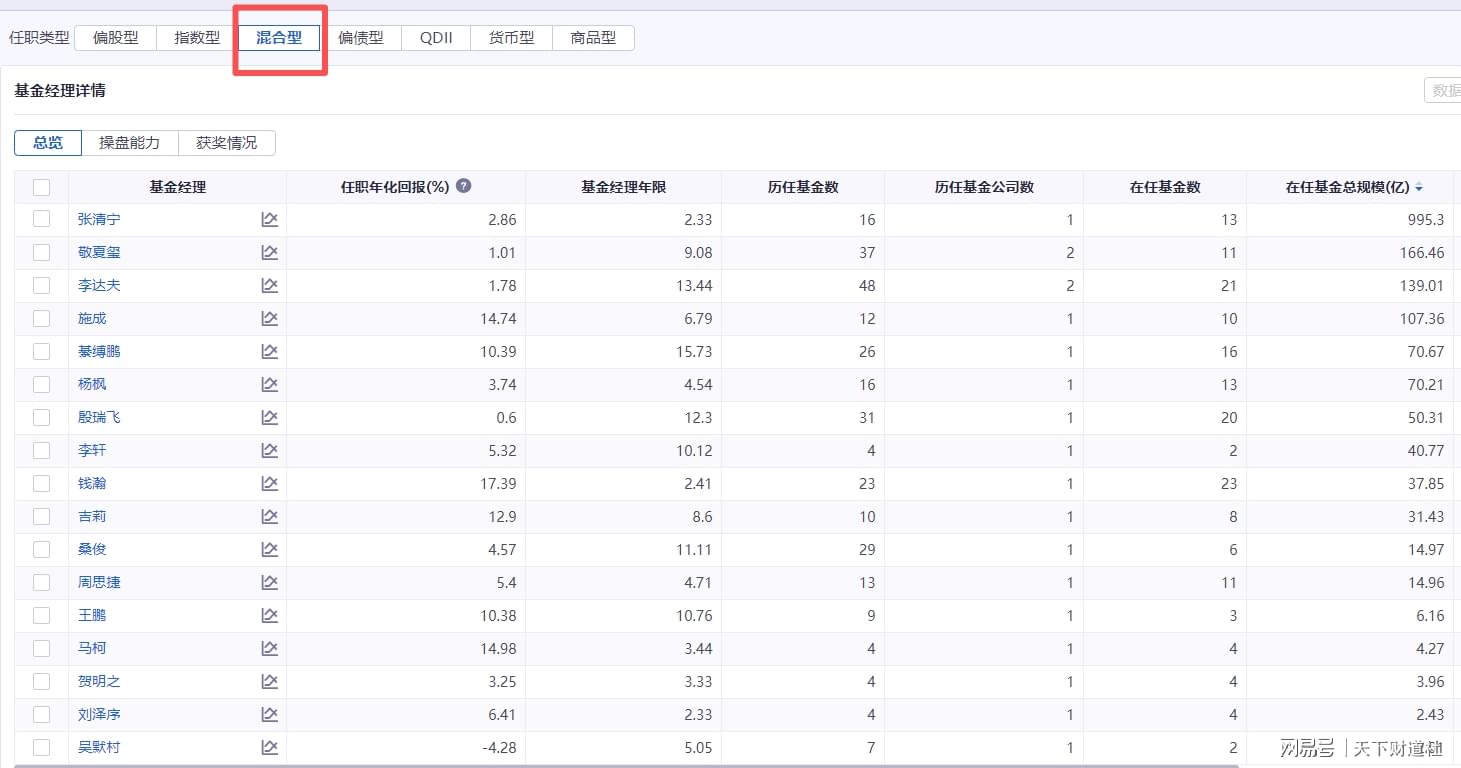Show chart icon for 桑俊

[x=269, y=549]
